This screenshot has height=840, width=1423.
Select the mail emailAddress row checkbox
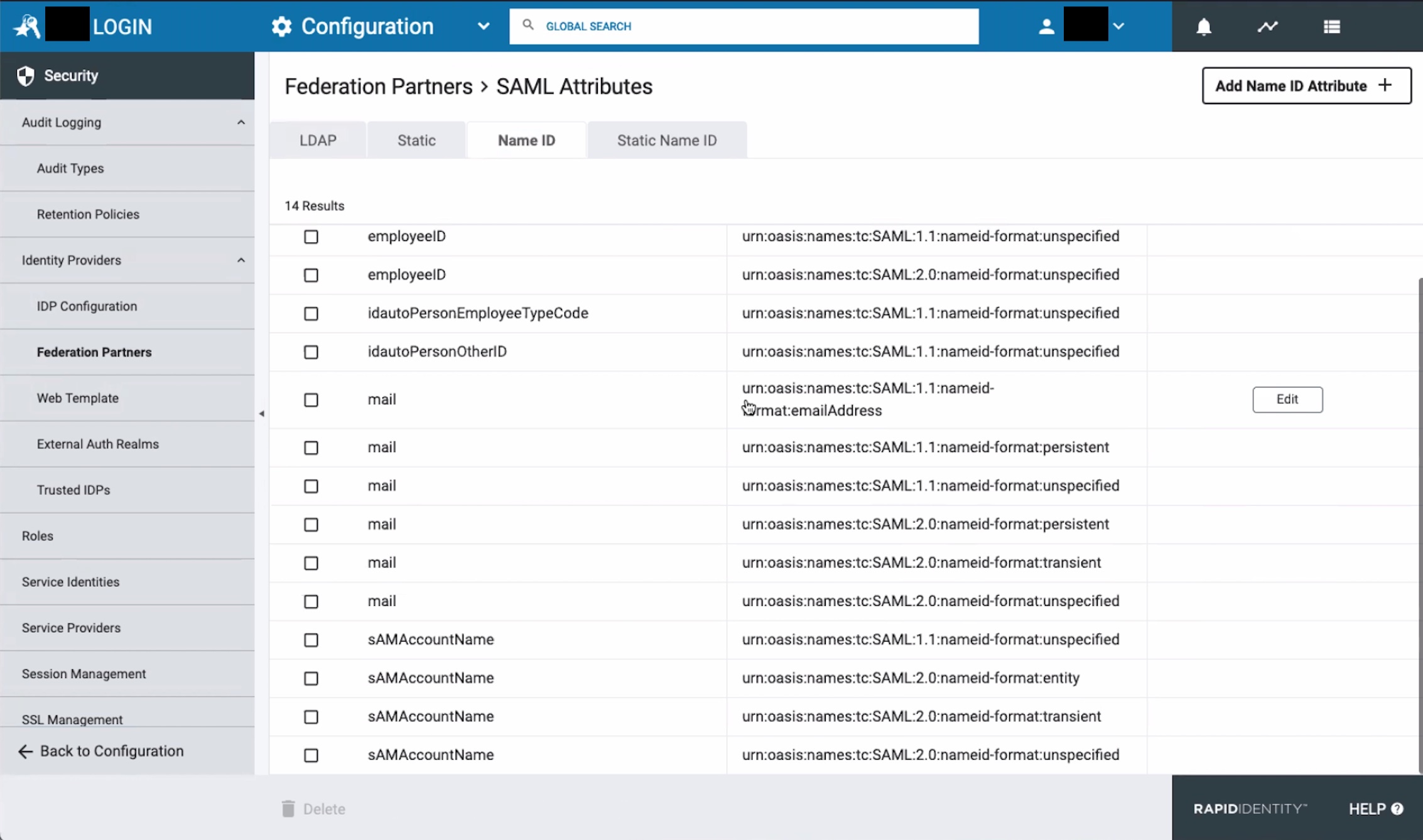(311, 400)
